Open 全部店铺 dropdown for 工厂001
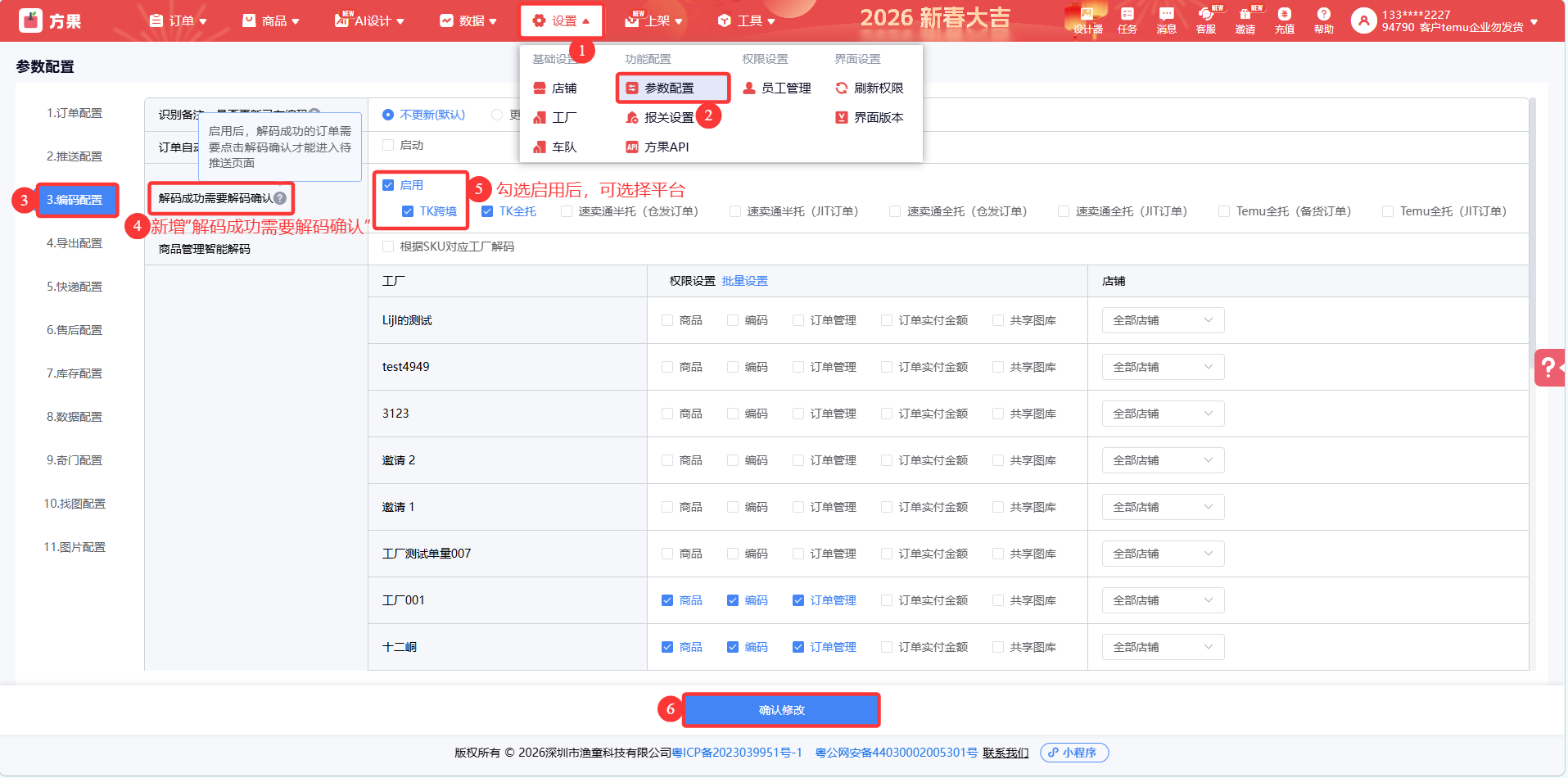 point(1163,600)
